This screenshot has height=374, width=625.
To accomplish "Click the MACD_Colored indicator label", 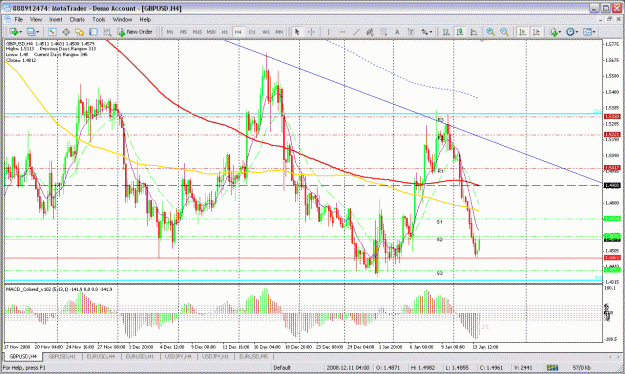I will [59, 289].
